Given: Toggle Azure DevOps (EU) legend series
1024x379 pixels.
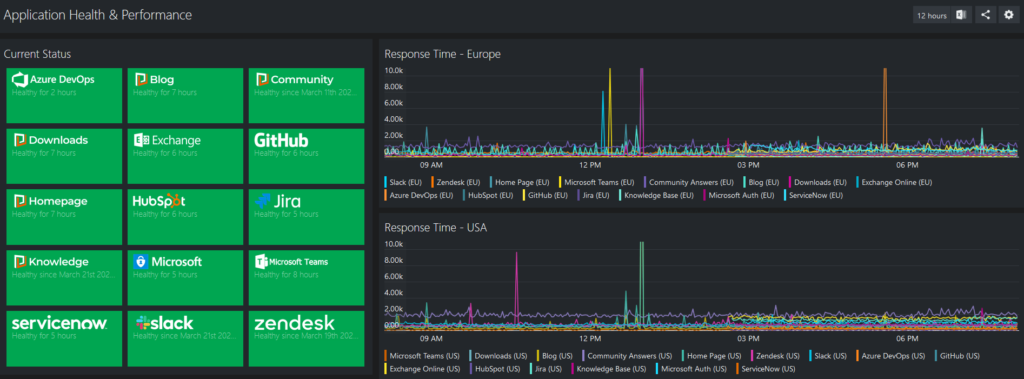Looking at the screenshot, I should coord(419,195).
